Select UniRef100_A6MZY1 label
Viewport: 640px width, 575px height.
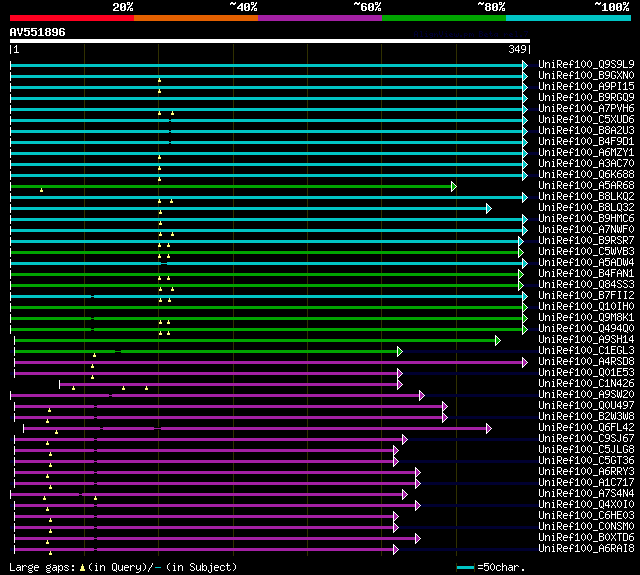click(586, 153)
